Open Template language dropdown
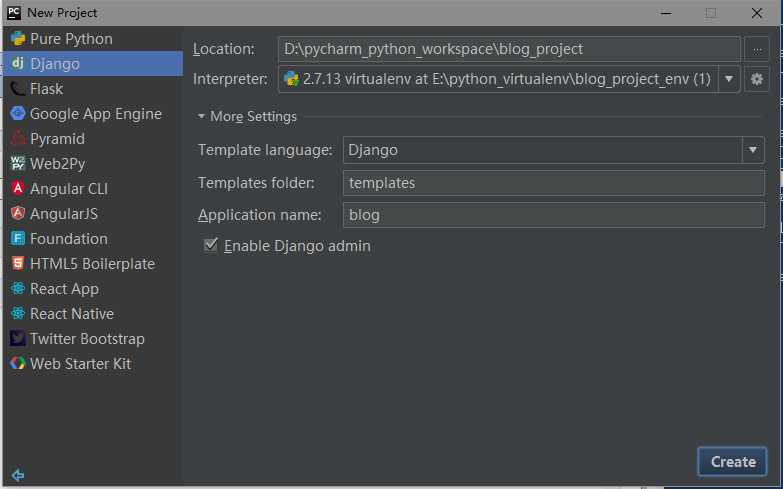 pos(753,150)
